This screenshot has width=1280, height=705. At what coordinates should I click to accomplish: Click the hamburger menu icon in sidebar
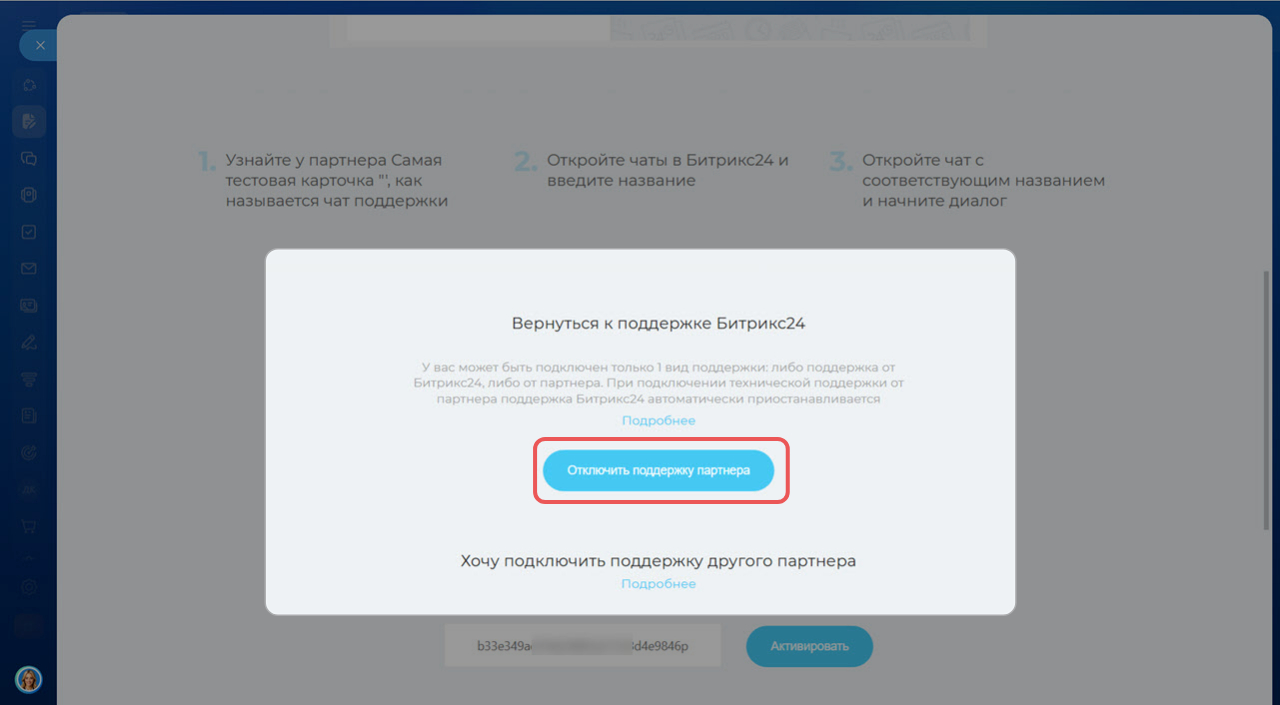click(28, 24)
